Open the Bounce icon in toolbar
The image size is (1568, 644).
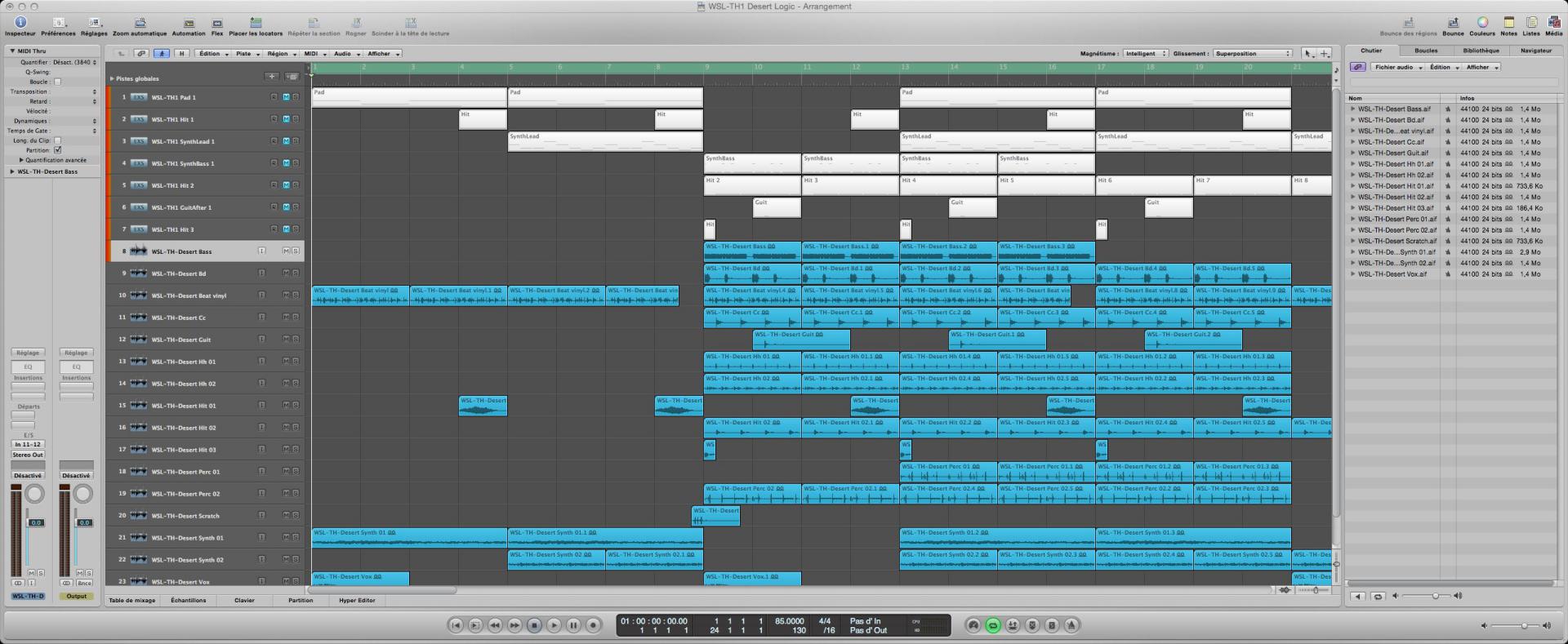pyautogui.click(x=1453, y=23)
